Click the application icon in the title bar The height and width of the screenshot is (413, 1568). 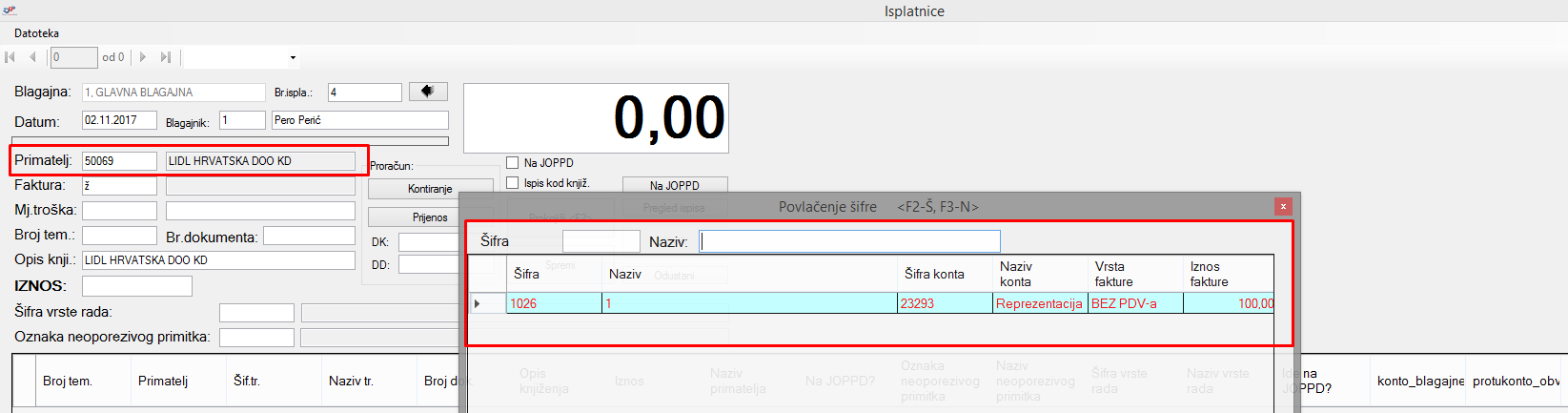coord(9,10)
